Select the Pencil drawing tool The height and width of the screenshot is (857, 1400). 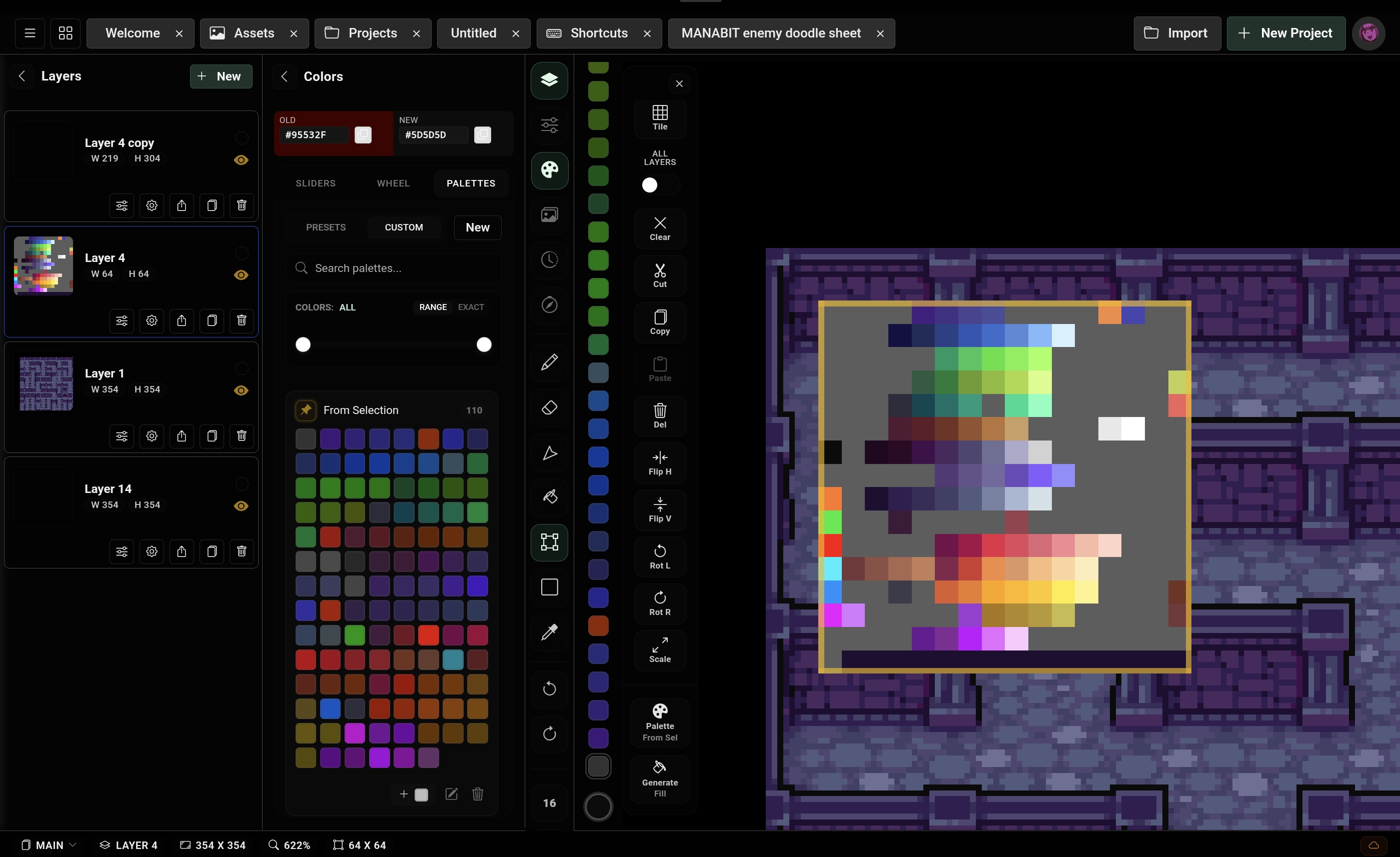click(x=549, y=362)
